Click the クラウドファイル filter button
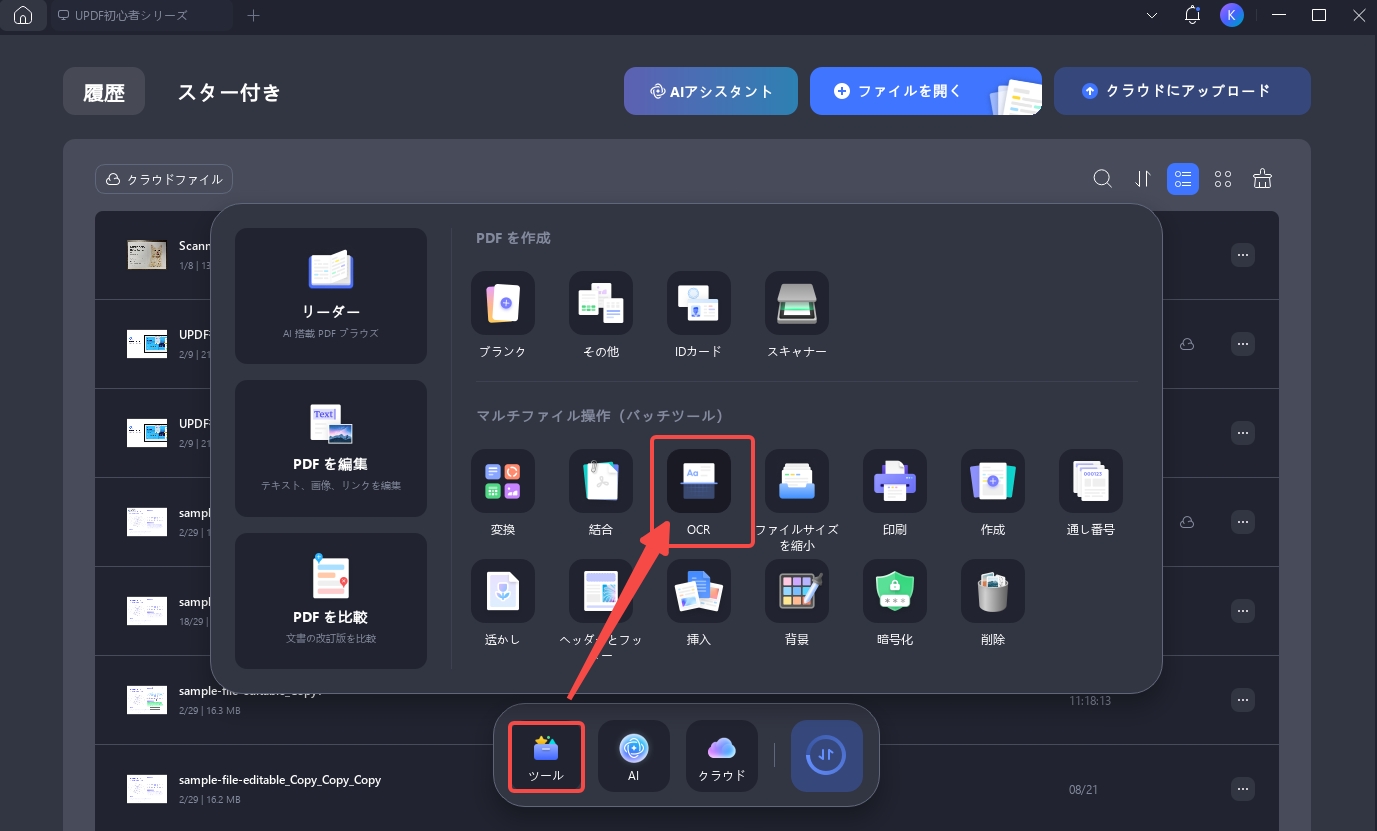Screen dimensions: 1377x831 164,179
